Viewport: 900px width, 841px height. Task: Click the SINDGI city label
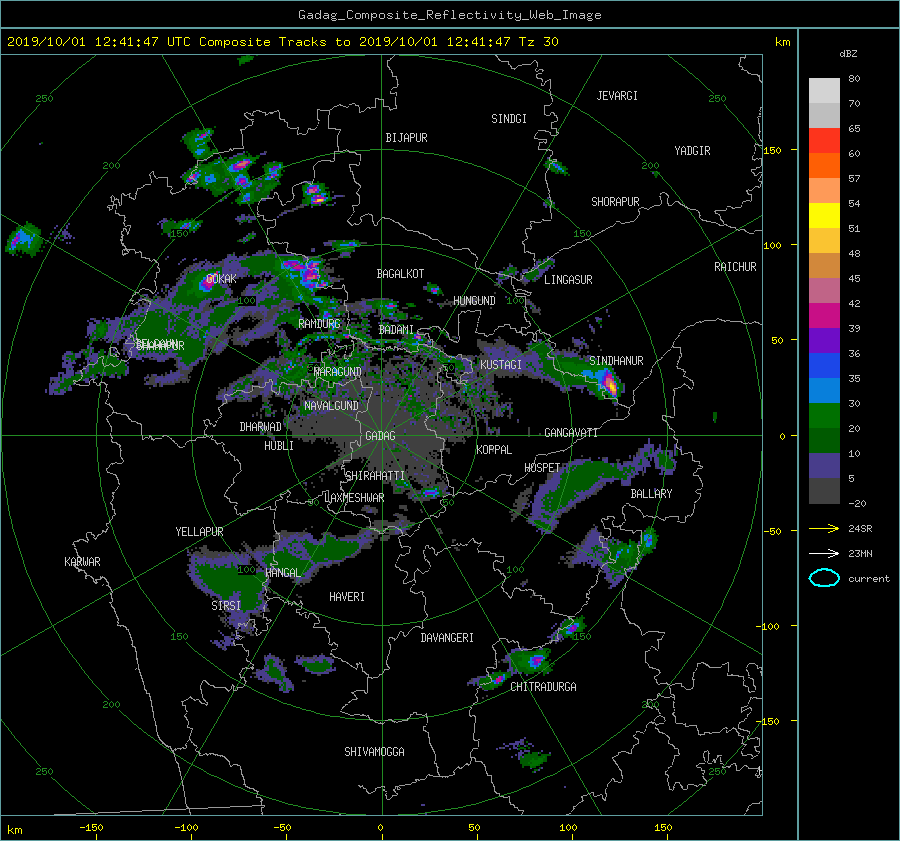pos(509,119)
